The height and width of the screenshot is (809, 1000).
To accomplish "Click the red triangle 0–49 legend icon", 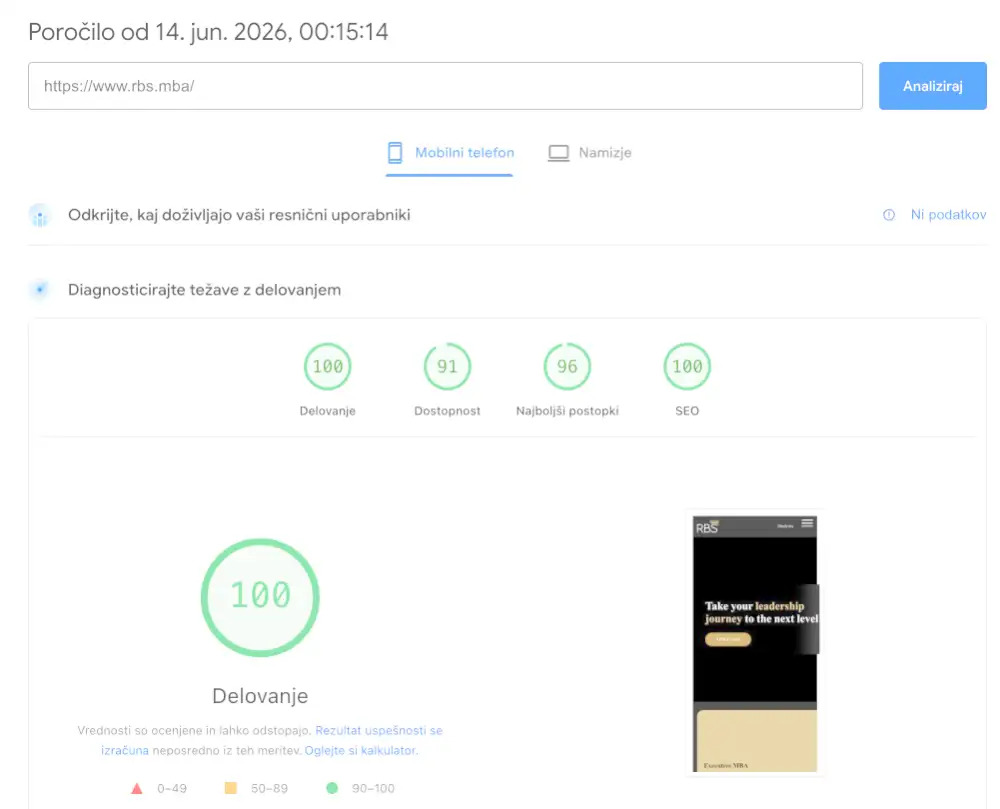I will coord(136,789).
